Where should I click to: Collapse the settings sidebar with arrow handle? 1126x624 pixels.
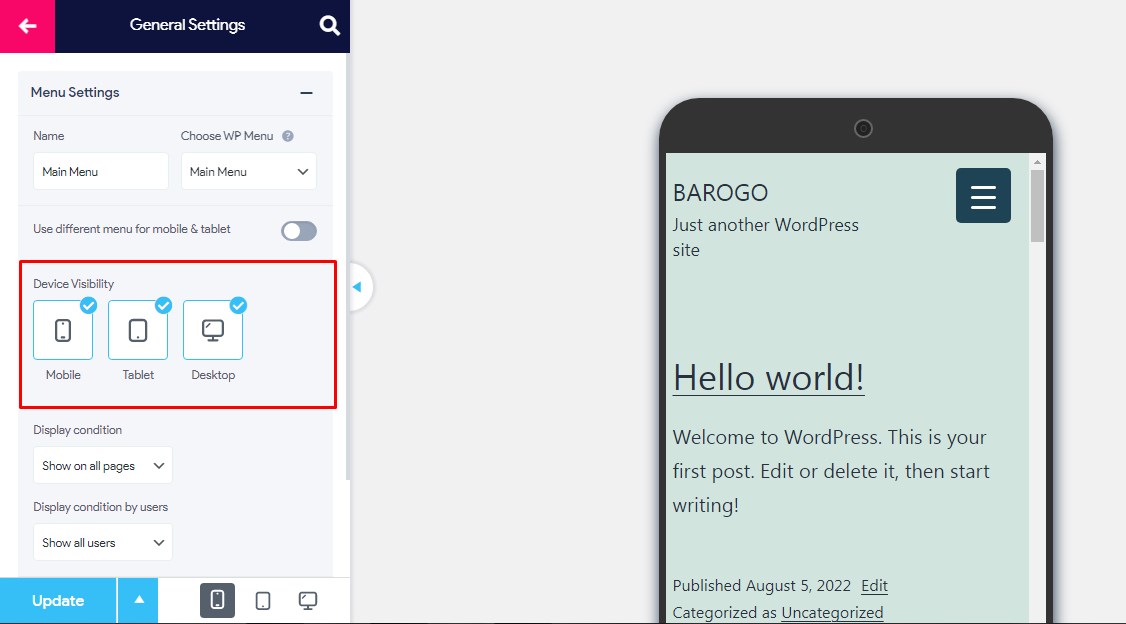point(357,288)
